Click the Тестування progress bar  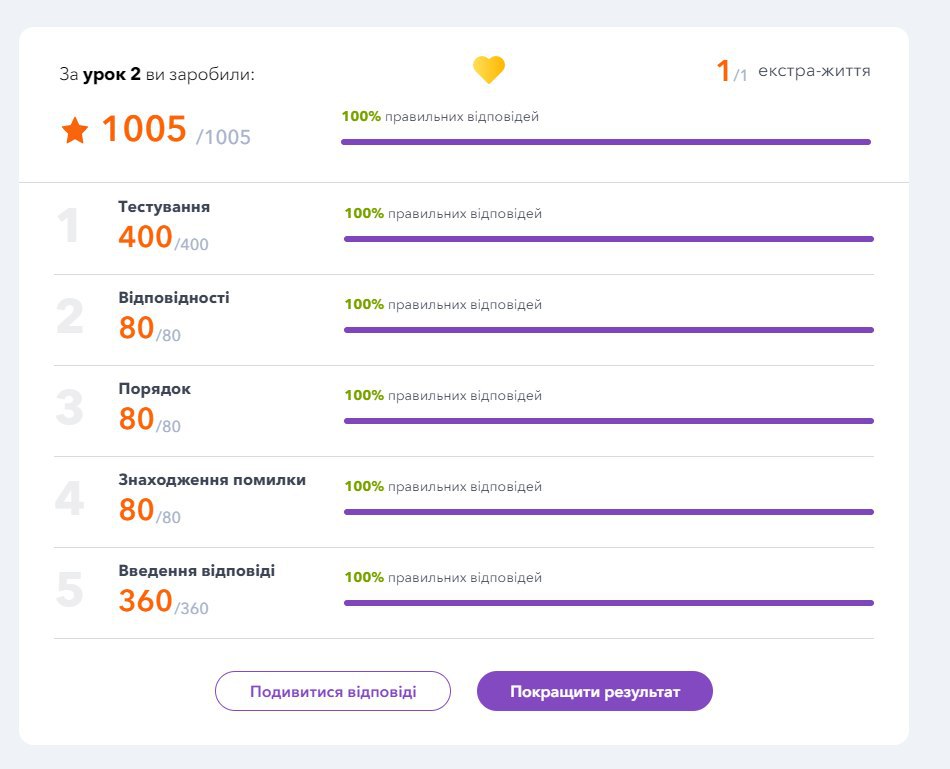pos(608,239)
